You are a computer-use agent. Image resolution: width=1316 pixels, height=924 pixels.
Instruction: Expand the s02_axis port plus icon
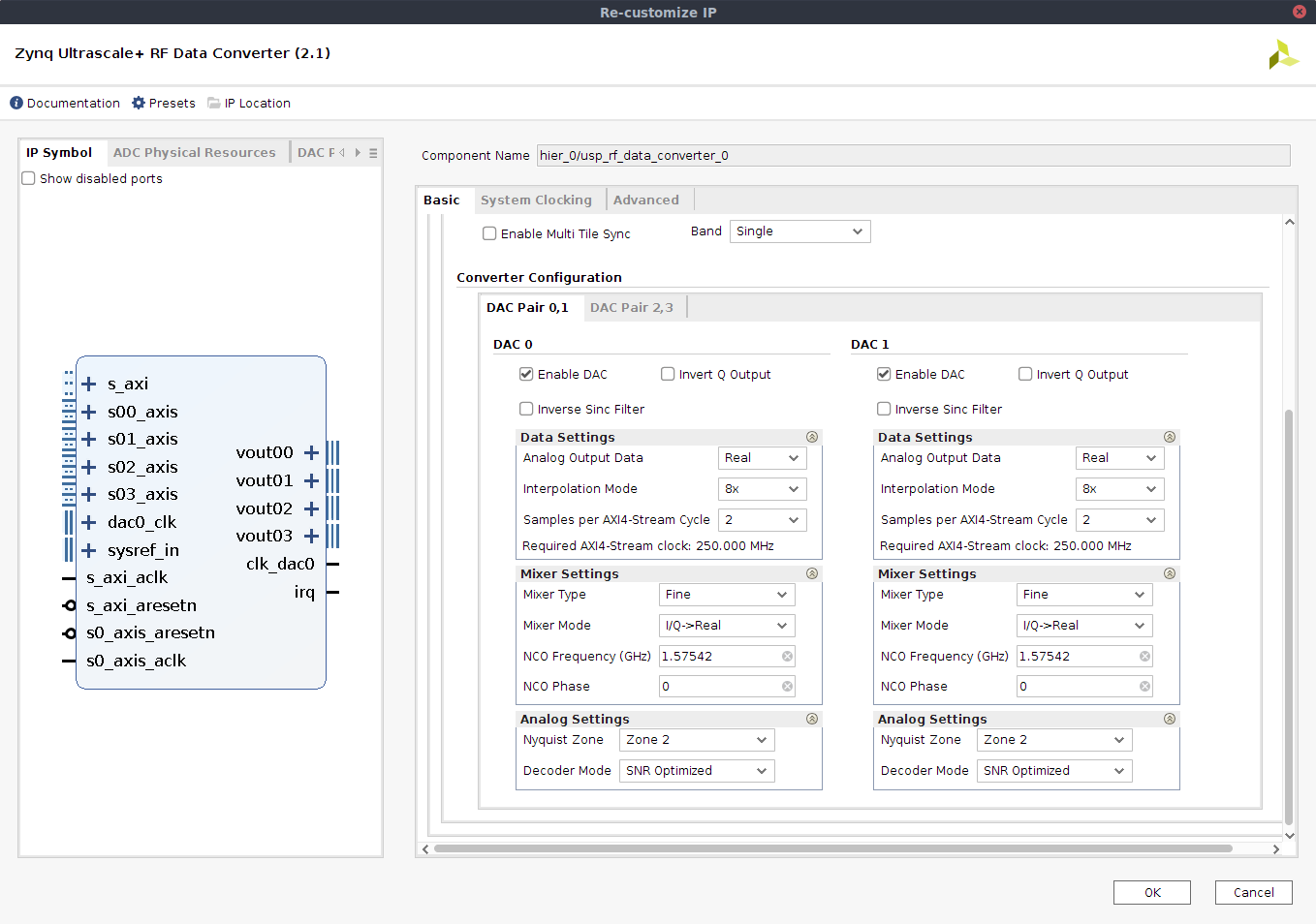[89, 467]
